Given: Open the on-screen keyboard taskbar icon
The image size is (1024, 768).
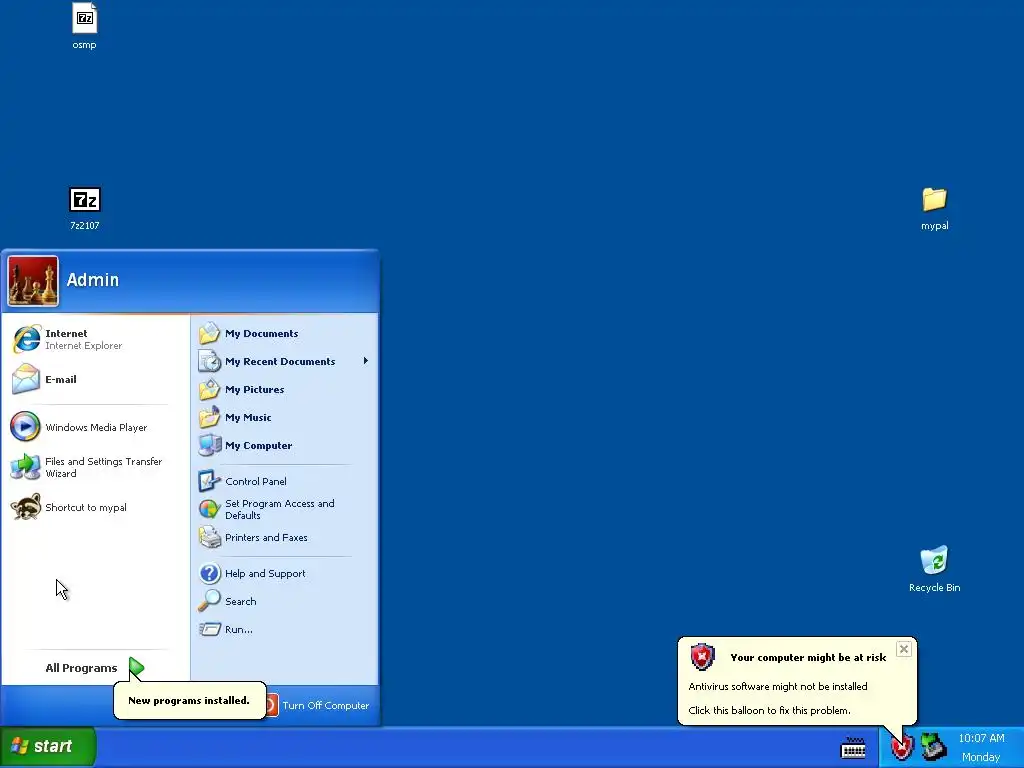Looking at the screenshot, I should click(853, 748).
